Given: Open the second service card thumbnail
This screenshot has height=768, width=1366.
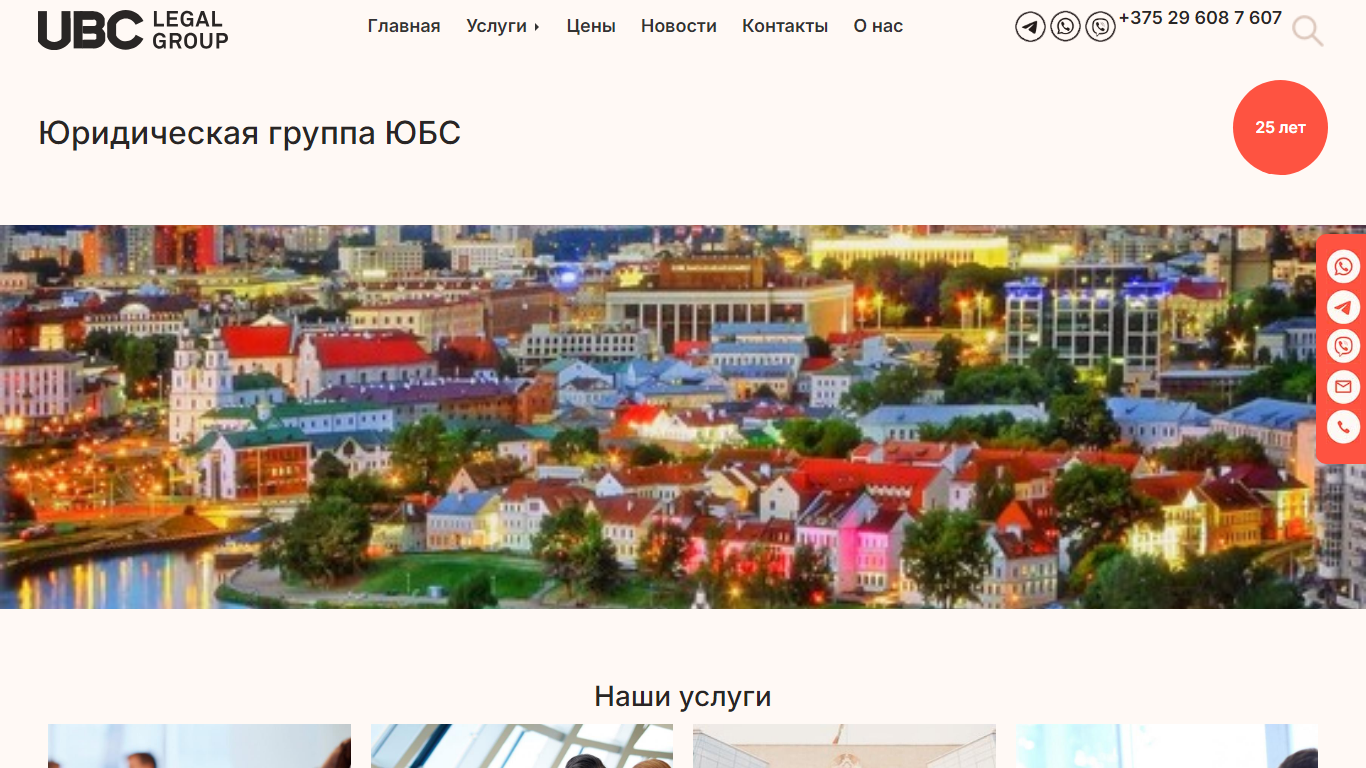Looking at the screenshot, I should click(522, 746).
